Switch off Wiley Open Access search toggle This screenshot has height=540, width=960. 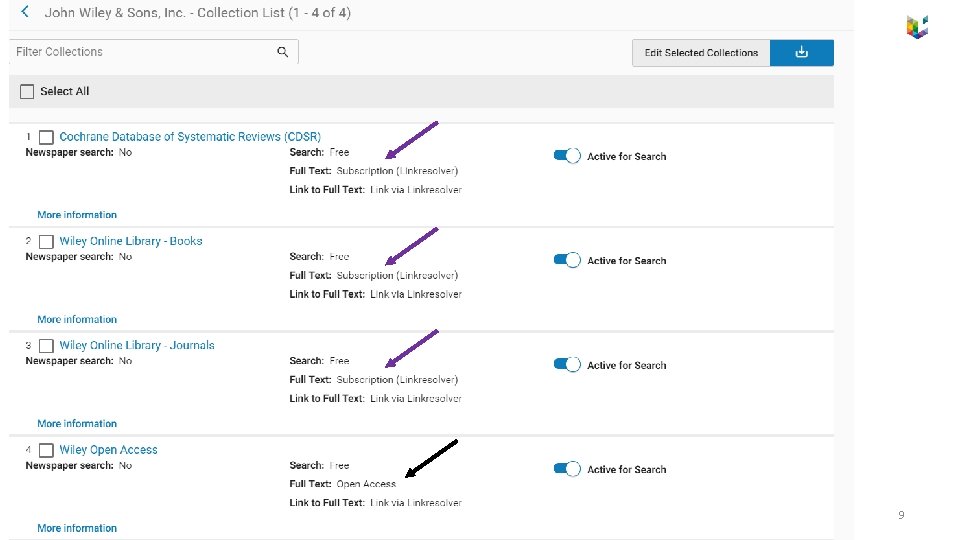pyautogui.click(x=567, y=469)
